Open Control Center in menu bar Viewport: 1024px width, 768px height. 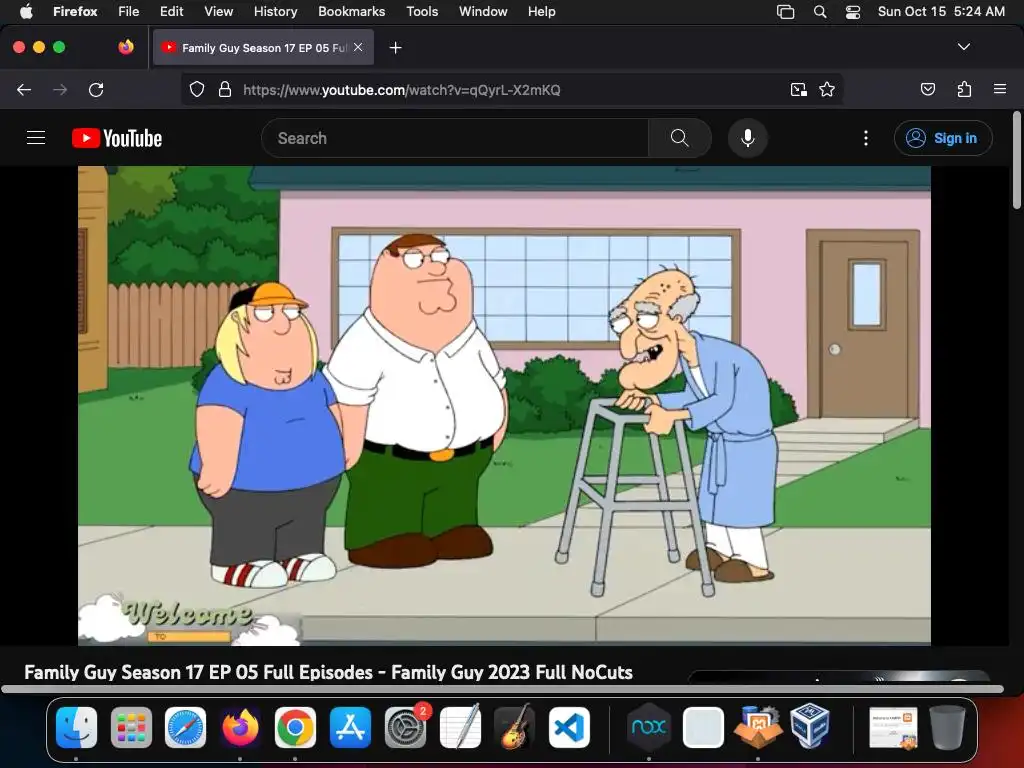852,12
